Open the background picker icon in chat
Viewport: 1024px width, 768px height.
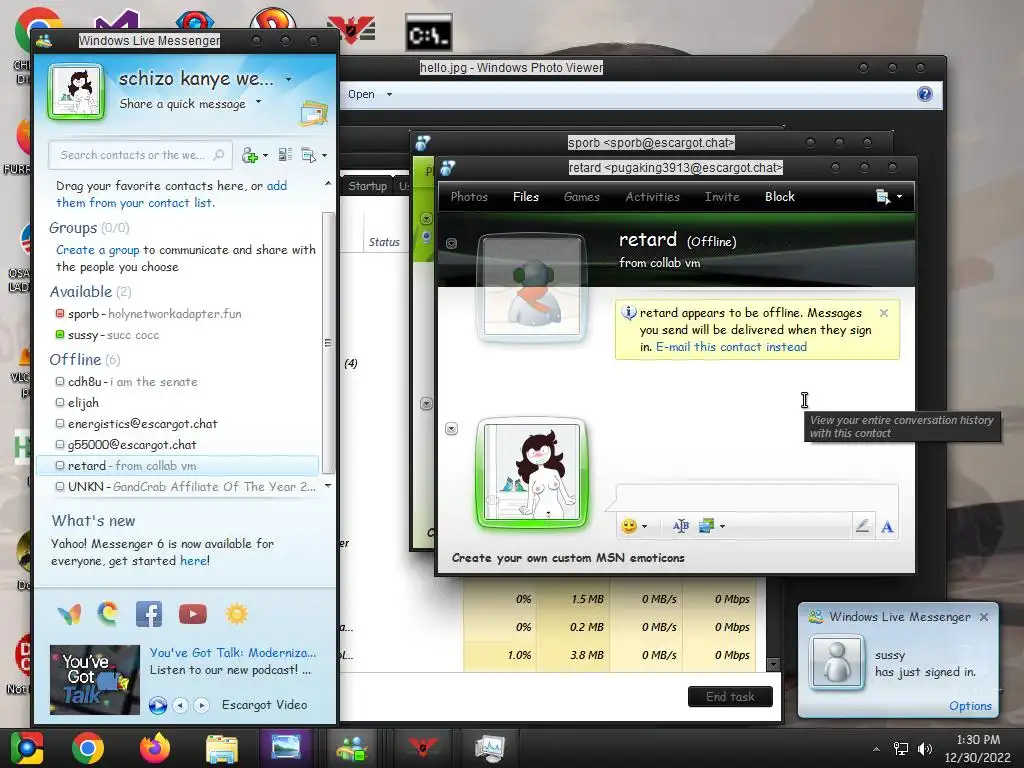[x=706, y=526]
